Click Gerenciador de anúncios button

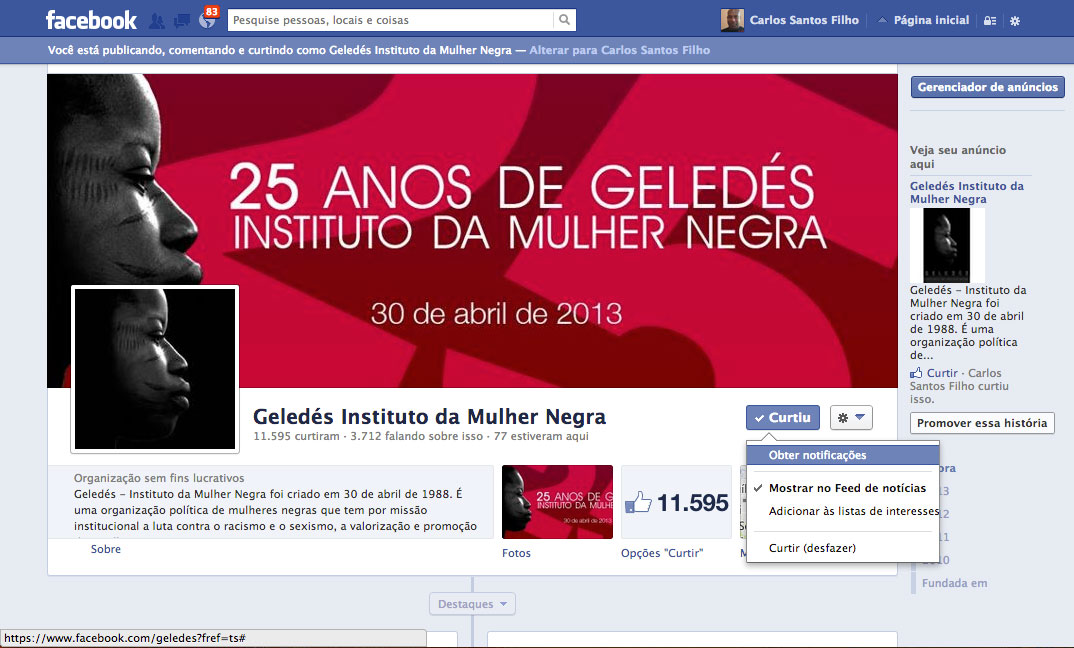(x=988, y=87)
